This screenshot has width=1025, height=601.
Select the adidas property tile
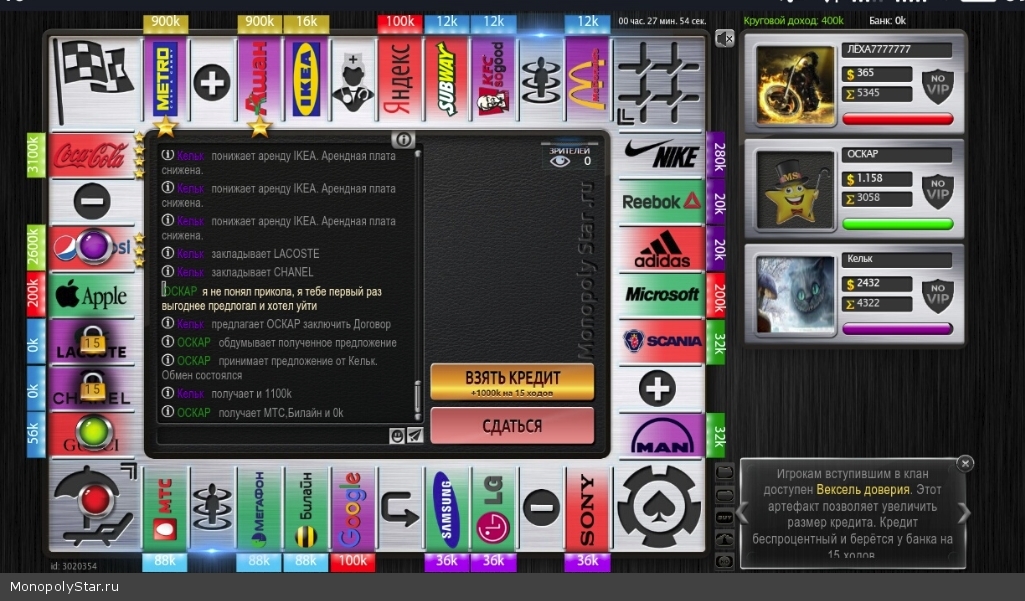tap(661, 249)
